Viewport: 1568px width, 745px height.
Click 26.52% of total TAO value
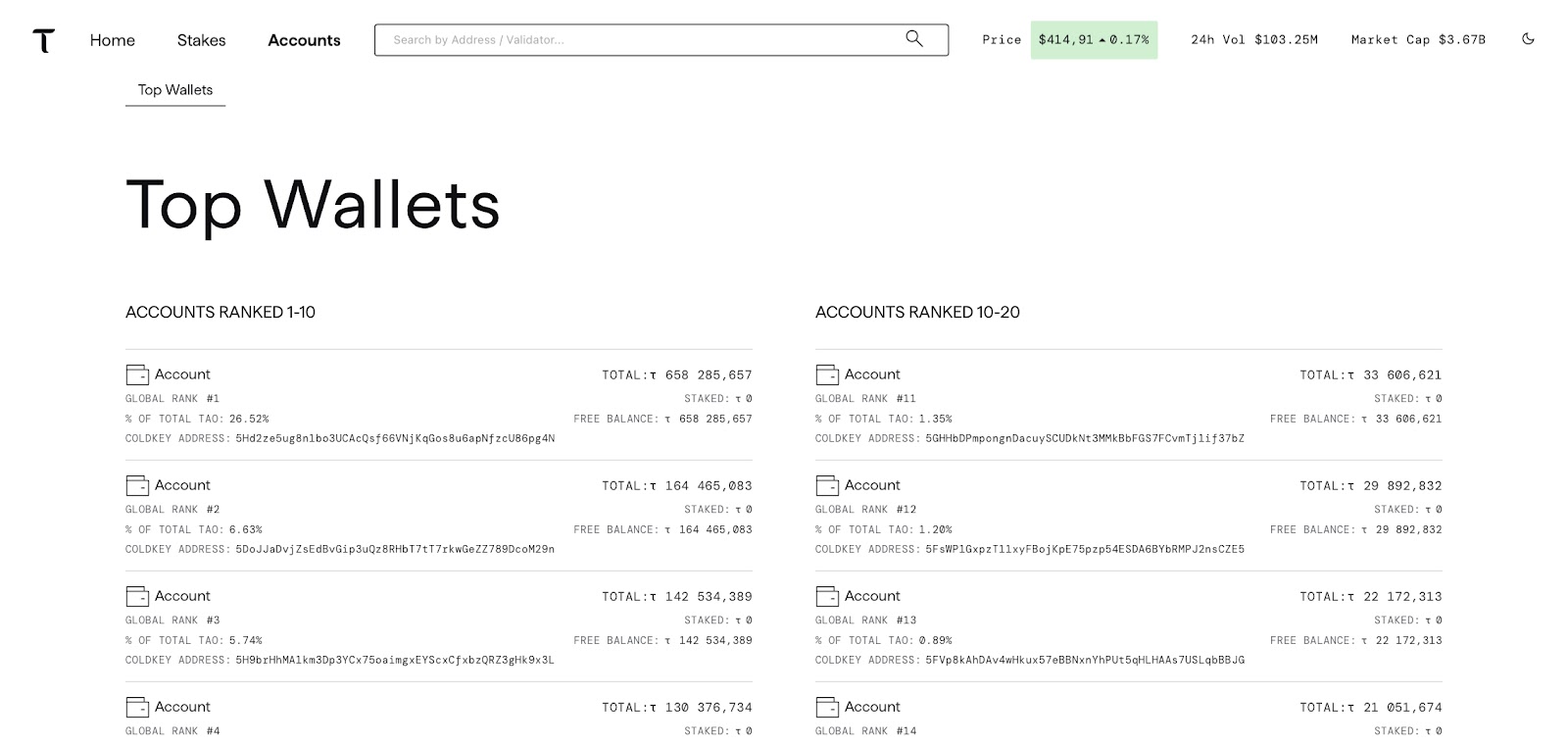[249, 419]
